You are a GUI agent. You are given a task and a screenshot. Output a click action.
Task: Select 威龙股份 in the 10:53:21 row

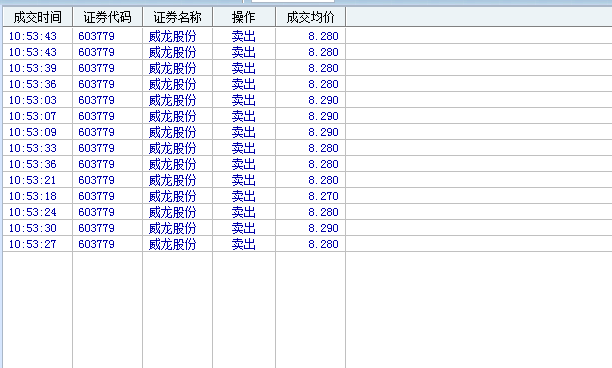[x=173, y=180]
